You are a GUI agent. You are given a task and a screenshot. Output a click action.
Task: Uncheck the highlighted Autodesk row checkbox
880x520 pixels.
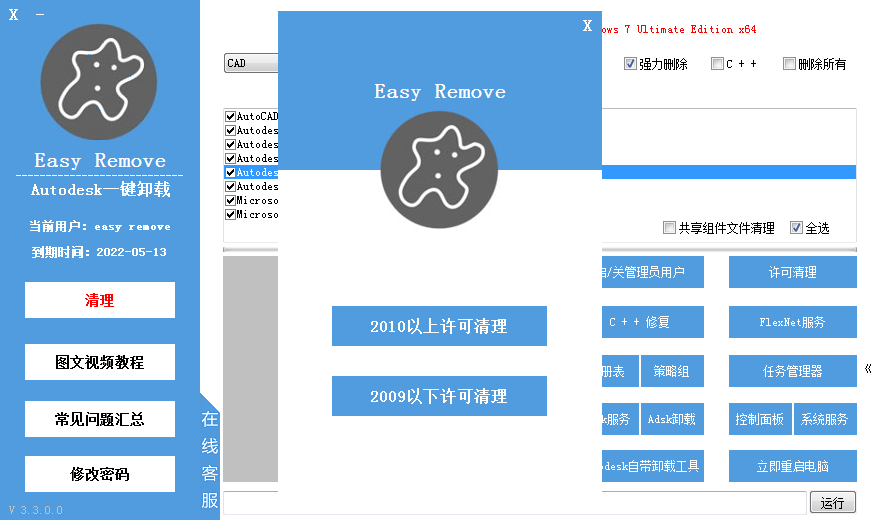point(230,172)
